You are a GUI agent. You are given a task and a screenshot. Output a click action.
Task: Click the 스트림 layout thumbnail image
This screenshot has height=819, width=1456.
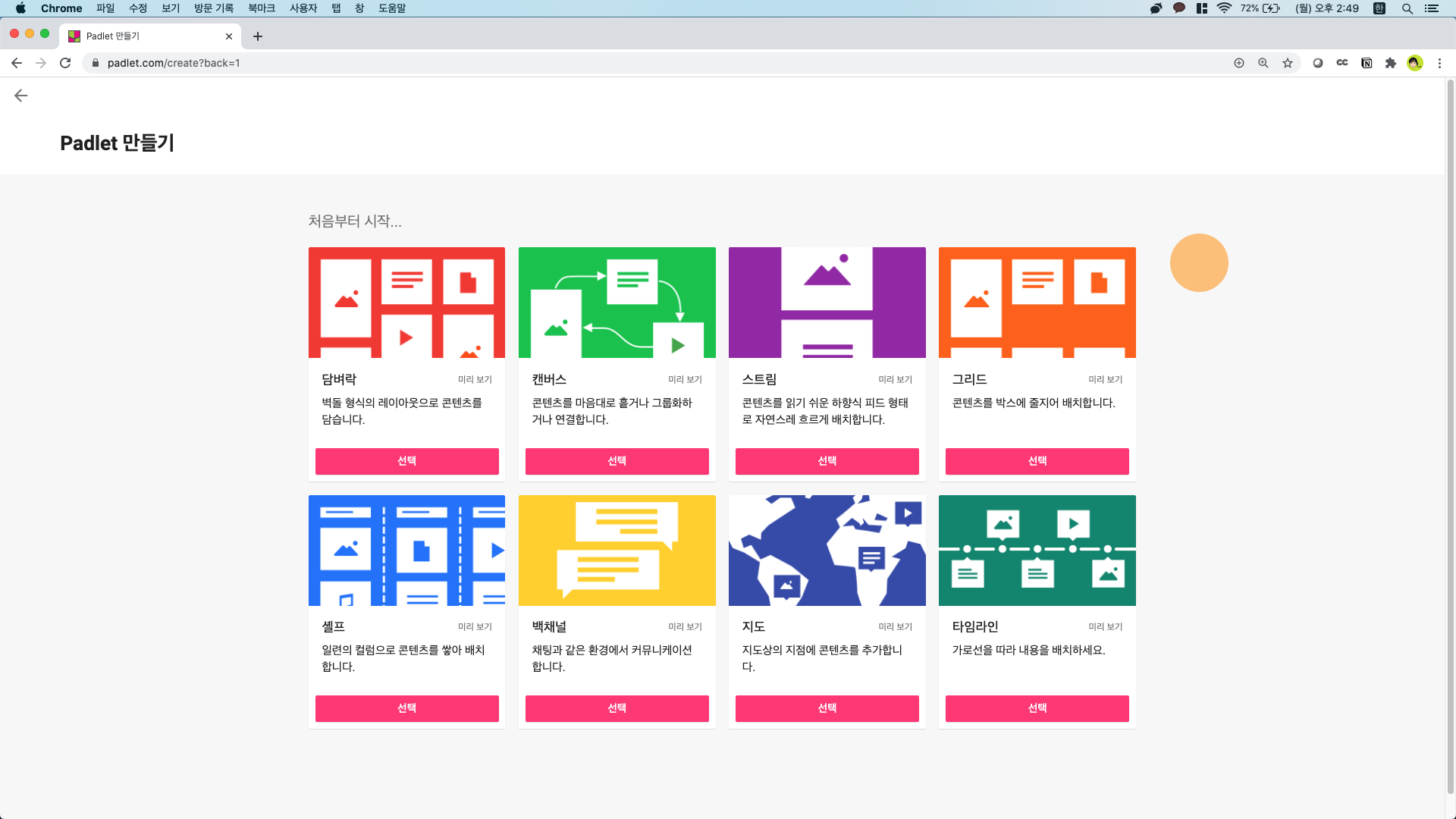(x=827, y=302)
